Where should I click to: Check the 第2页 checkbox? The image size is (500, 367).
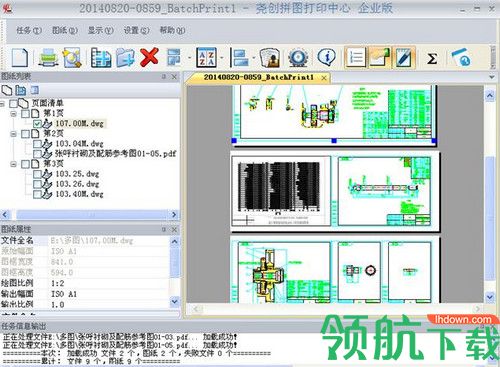(x=25, y=134)
